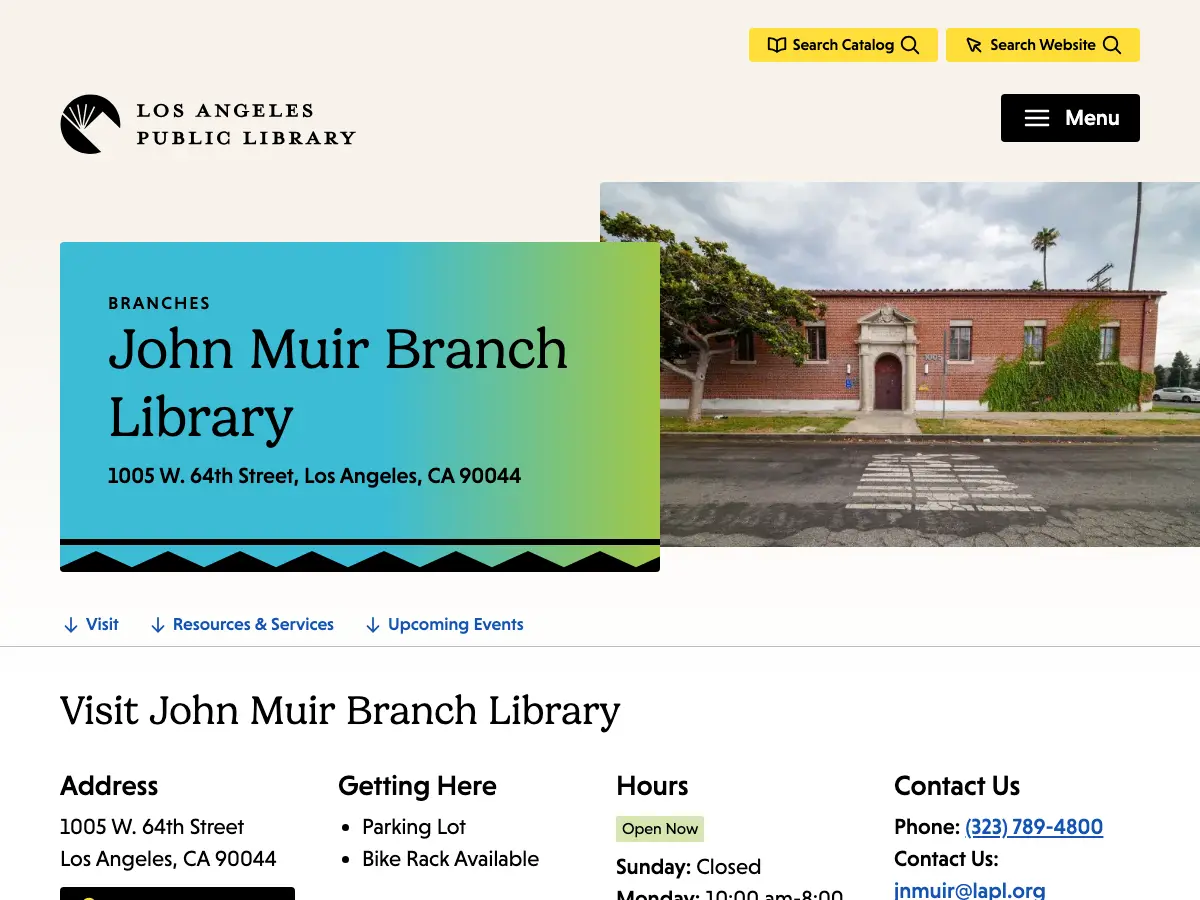Click the Open Now status badge
Image resolution: width=1200 pixels, height=900 pixels.
coord(660,829)
